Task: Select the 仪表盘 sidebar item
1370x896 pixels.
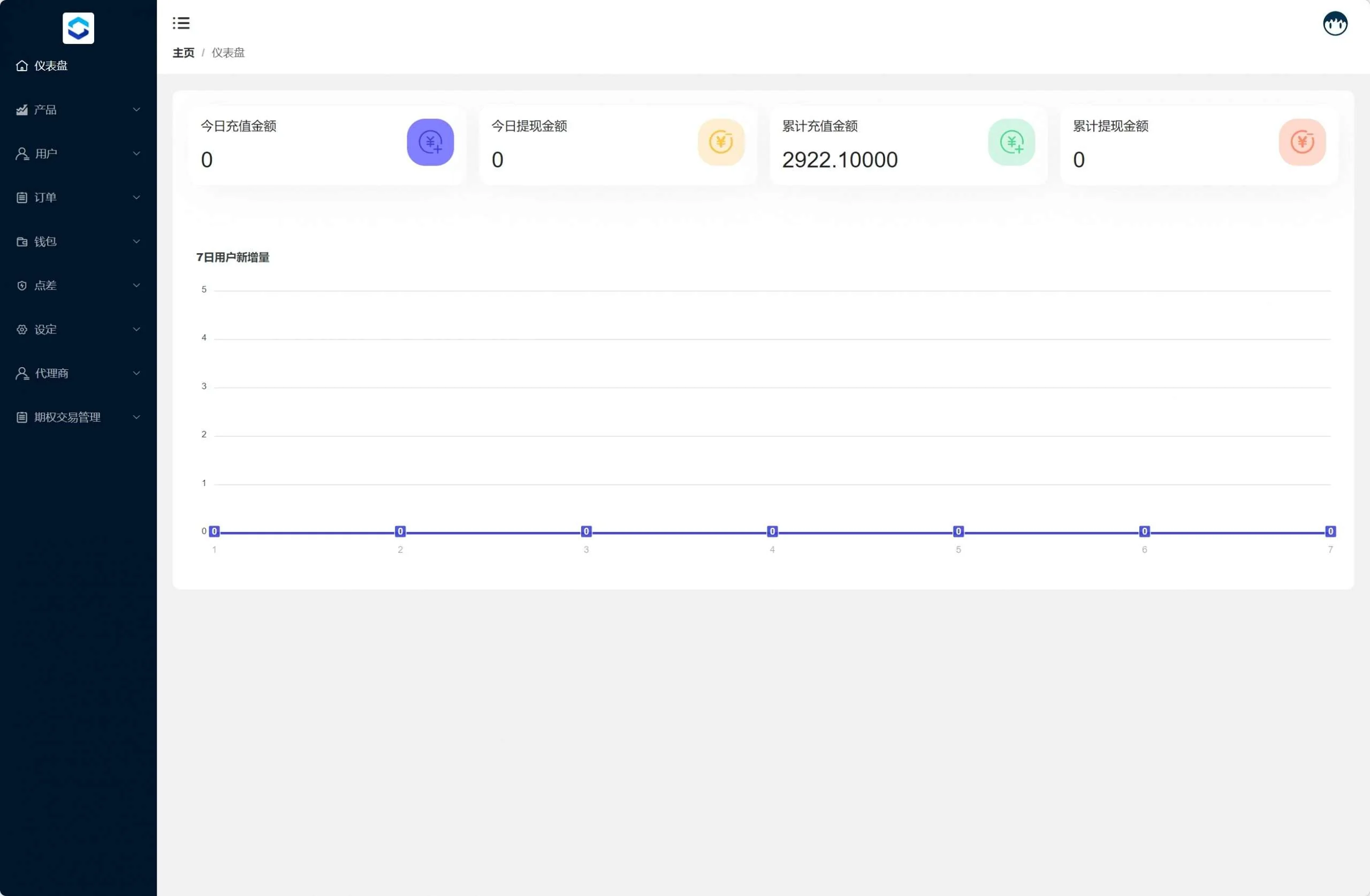Action: pos(51,66)
